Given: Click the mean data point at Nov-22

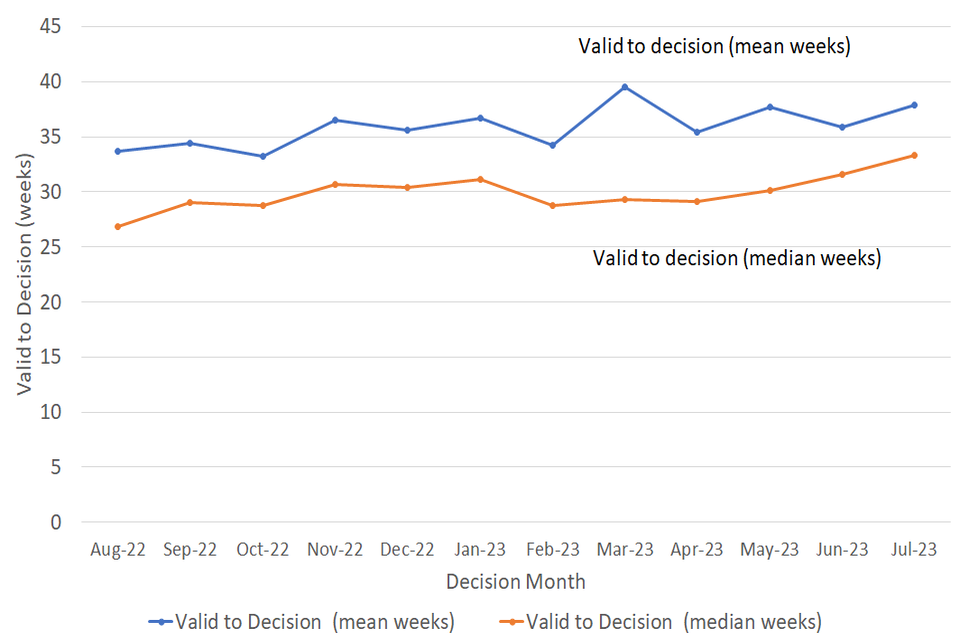Looking at the screenshot, I should pos(335,120).
